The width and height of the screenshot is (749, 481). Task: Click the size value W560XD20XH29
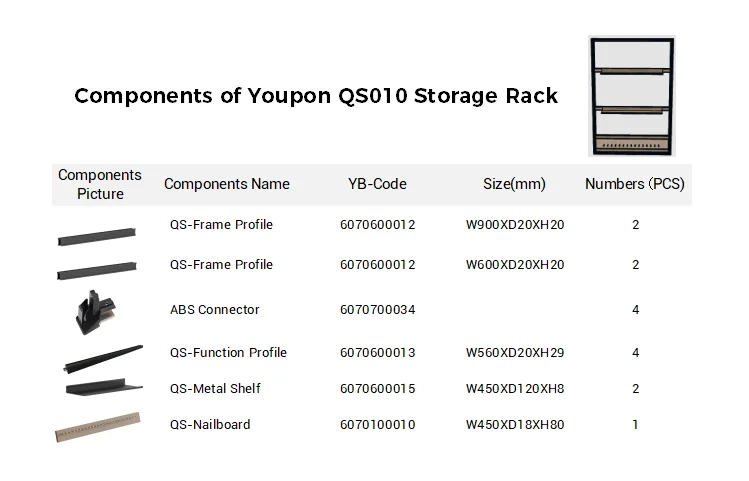coord(515,353)
